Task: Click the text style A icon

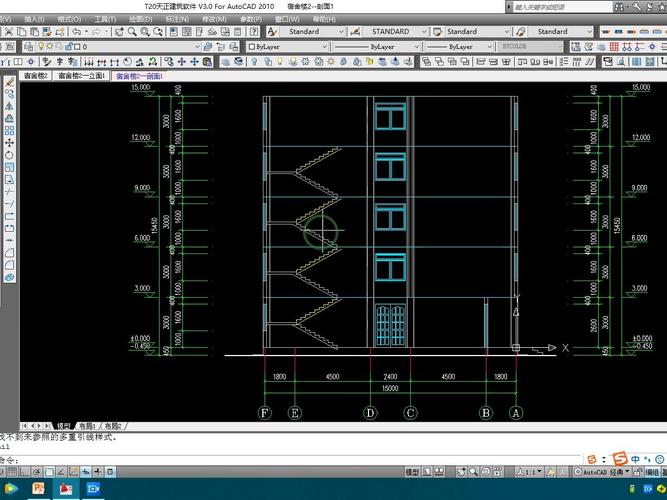Action: point(272,32)
